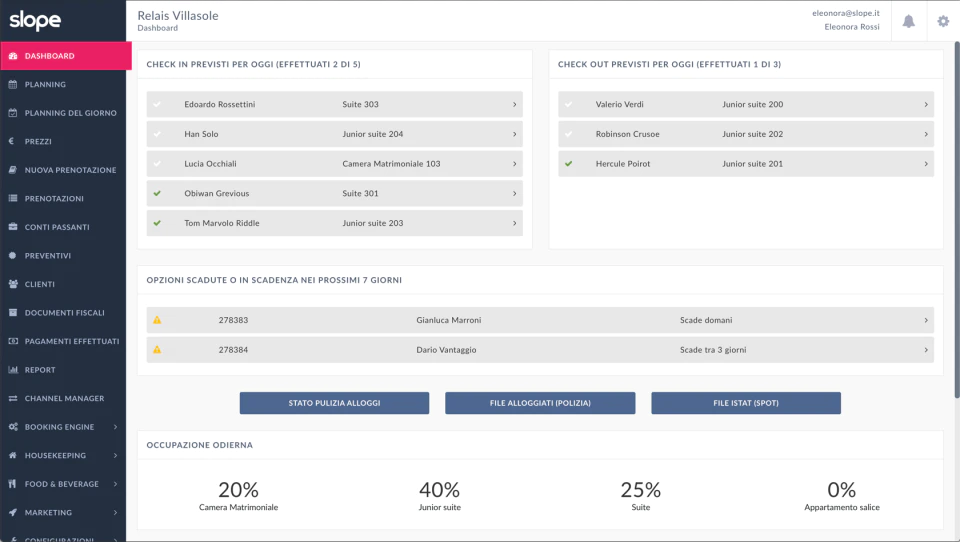Open settings via the gear icon

tap(943, 21)
